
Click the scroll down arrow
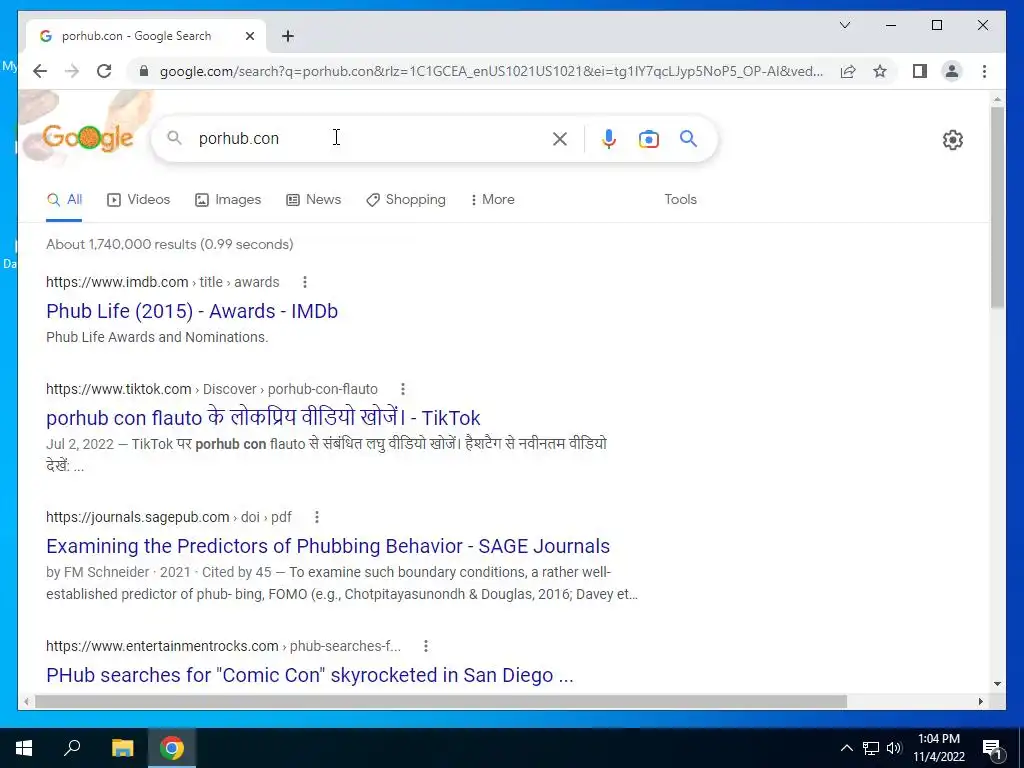click(997, 684)
